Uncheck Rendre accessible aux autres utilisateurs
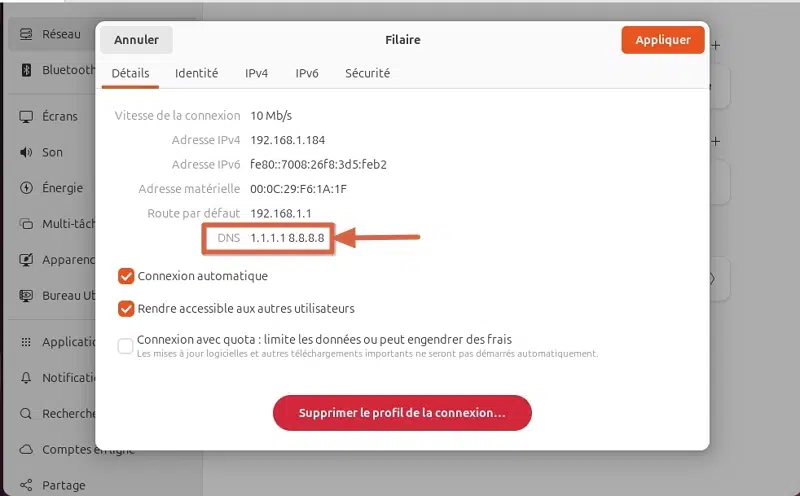 click(126, 309)
